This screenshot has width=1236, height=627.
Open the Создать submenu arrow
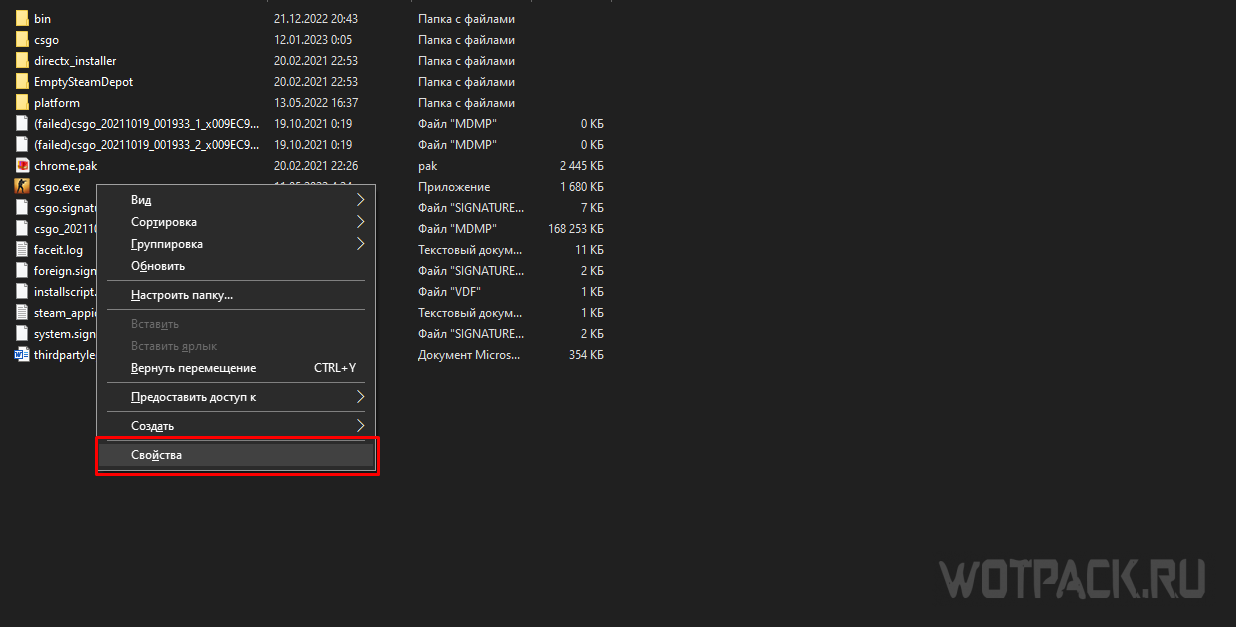(x=360, y=426)
